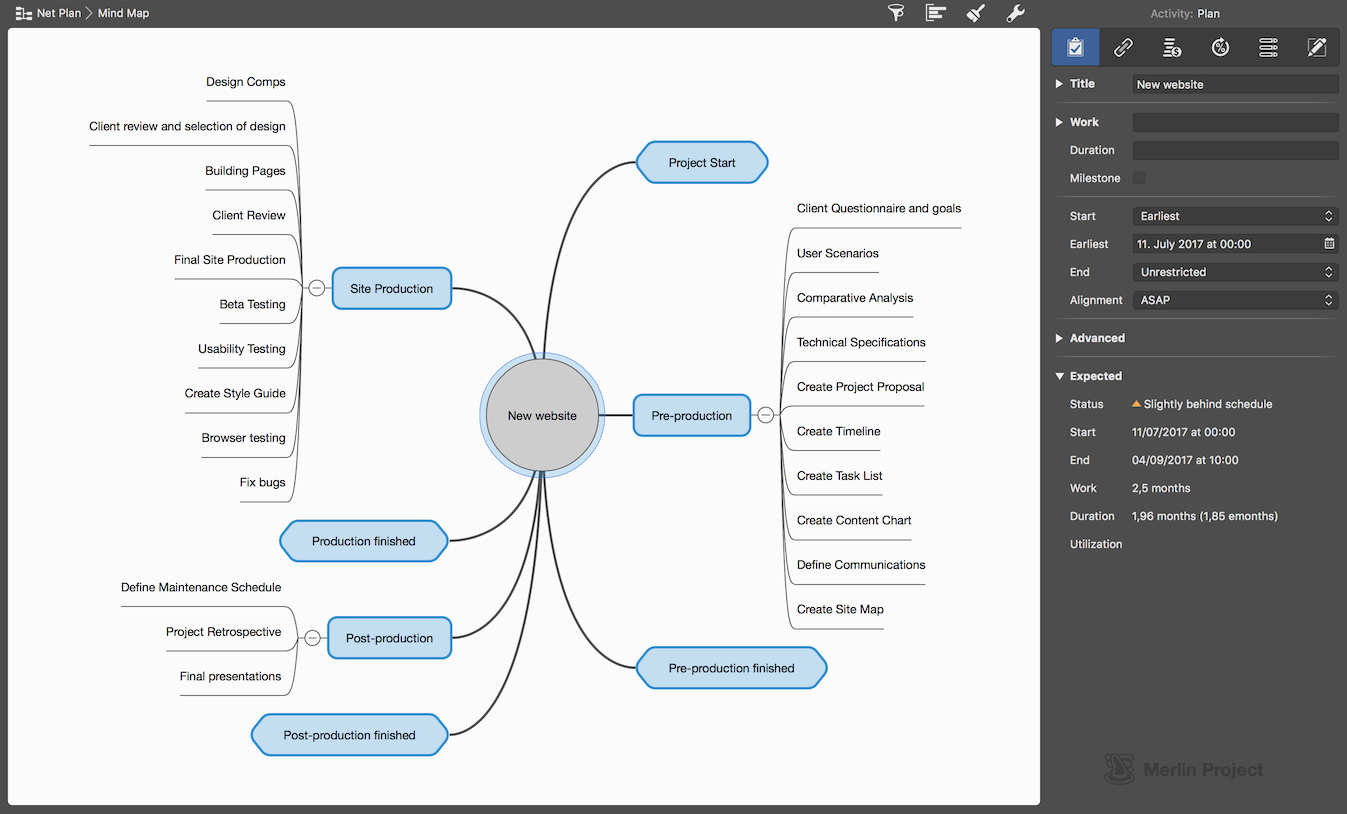The width and height of the screenshot is (1347, 814).
Task: Select the Project Retrospective task
Action: pyautogui.click(x=223, y=632)
